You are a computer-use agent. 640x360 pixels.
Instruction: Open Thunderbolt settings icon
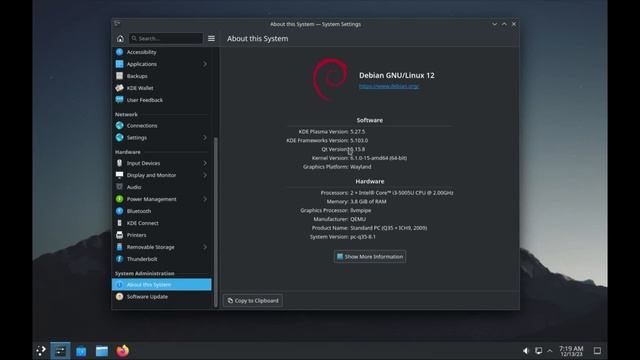tap(119, 259)
